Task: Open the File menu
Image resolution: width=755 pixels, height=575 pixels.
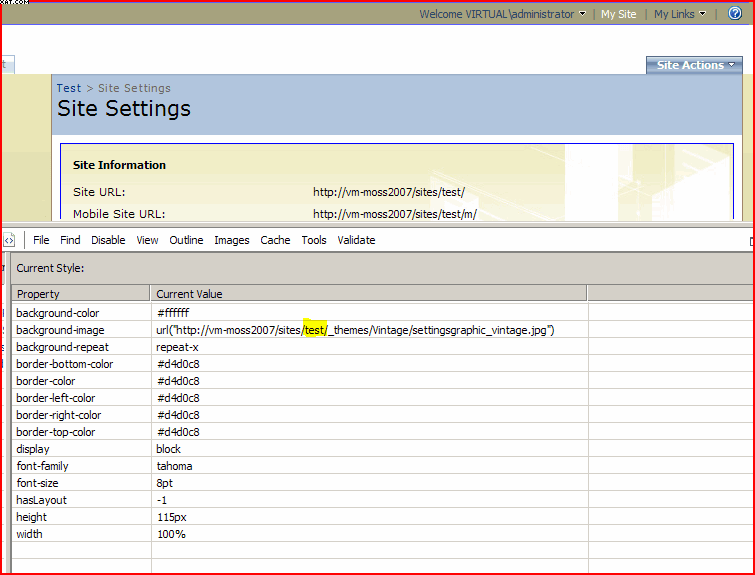Action: [x=41, y=240]
